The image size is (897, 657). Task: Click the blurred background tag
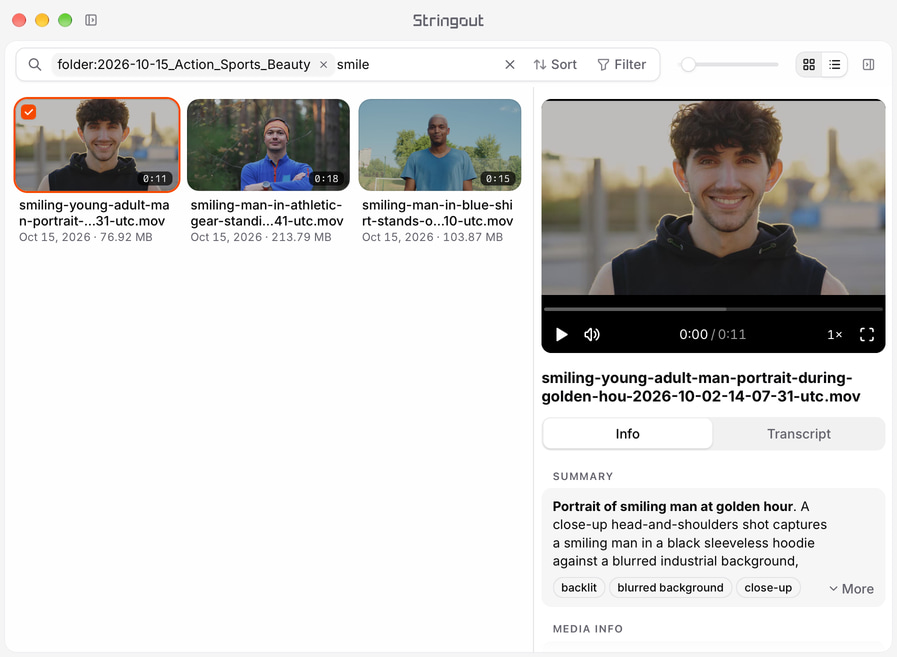pyautogui.click(x=670, y=588)
